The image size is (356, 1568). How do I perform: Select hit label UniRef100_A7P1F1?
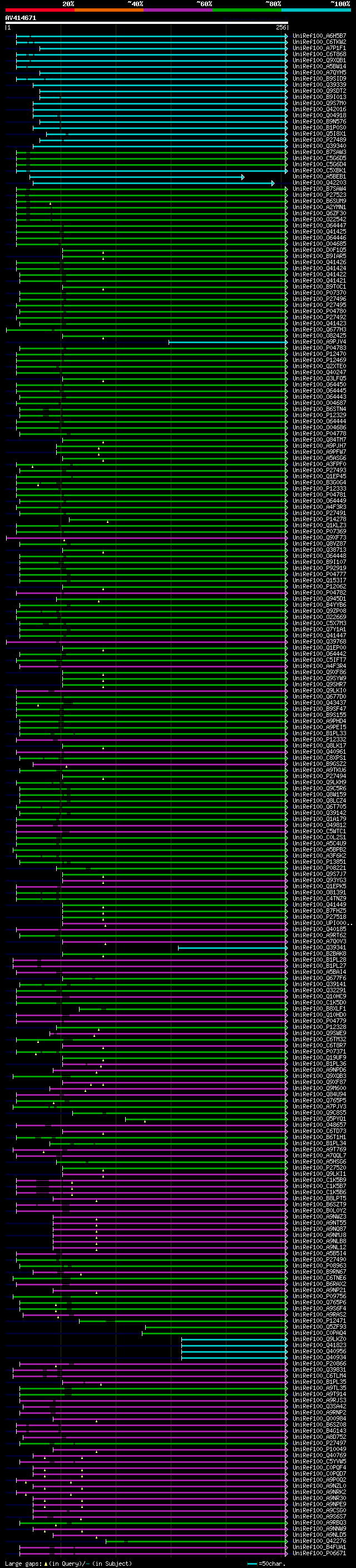319,48
